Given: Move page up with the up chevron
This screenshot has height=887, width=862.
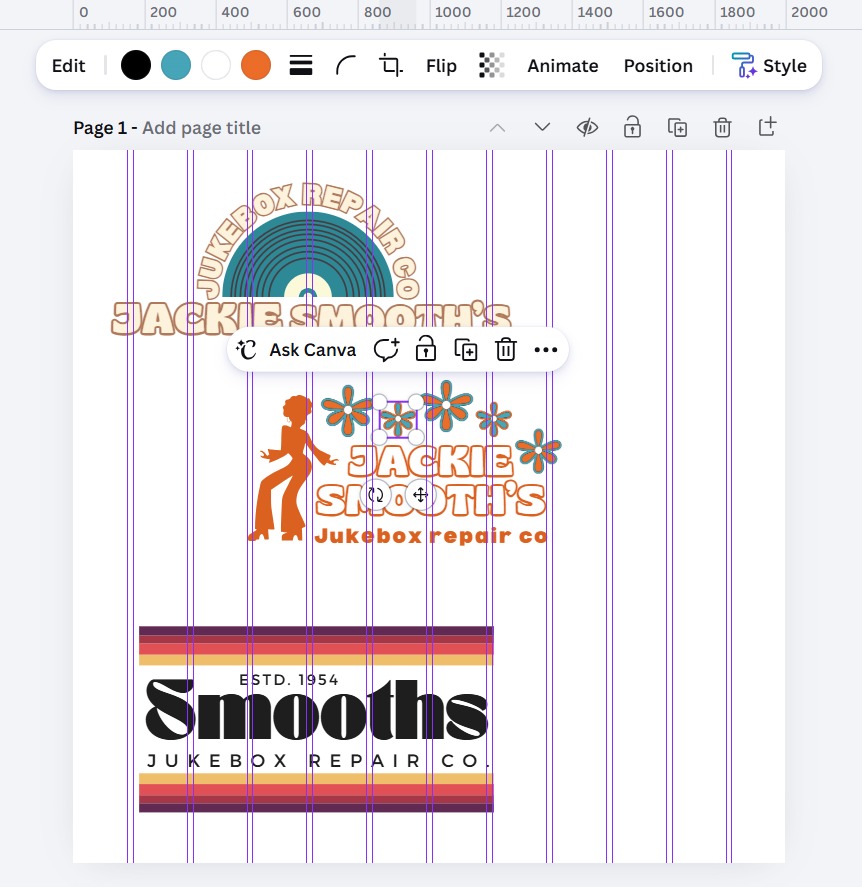Looking at the screenshot, I should point(497,128).
